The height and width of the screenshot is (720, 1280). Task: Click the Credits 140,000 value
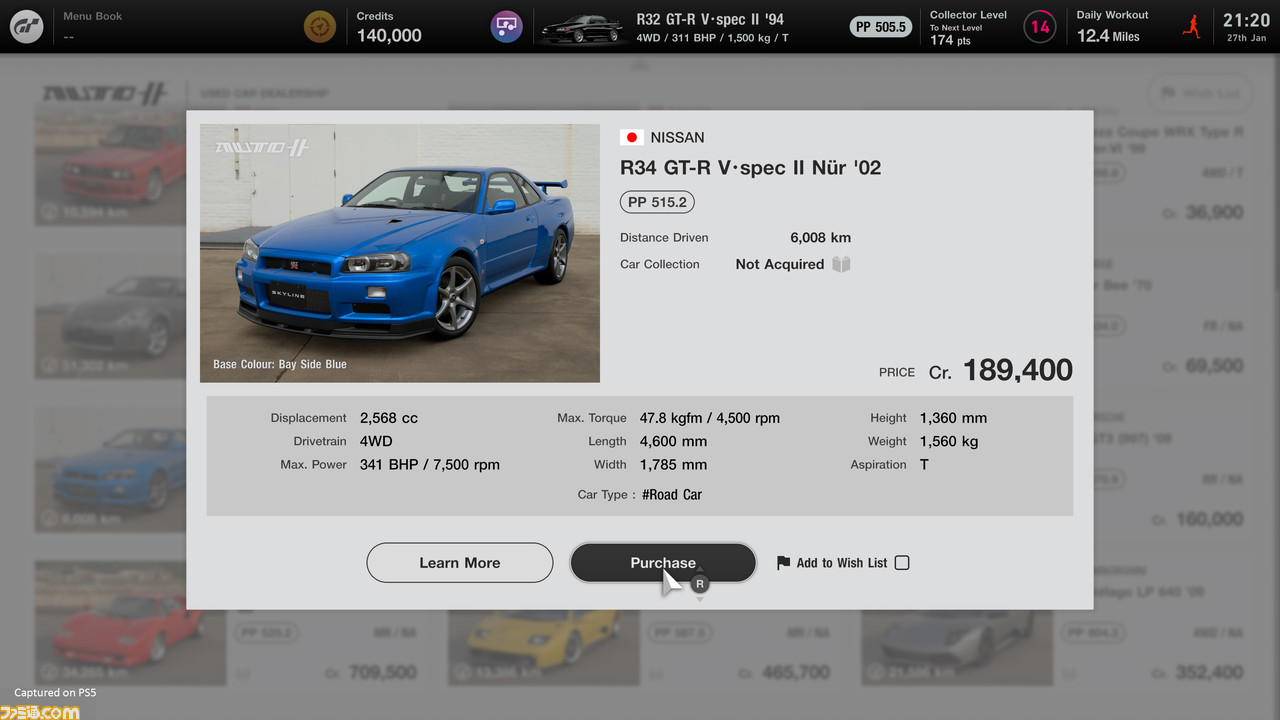389,35
